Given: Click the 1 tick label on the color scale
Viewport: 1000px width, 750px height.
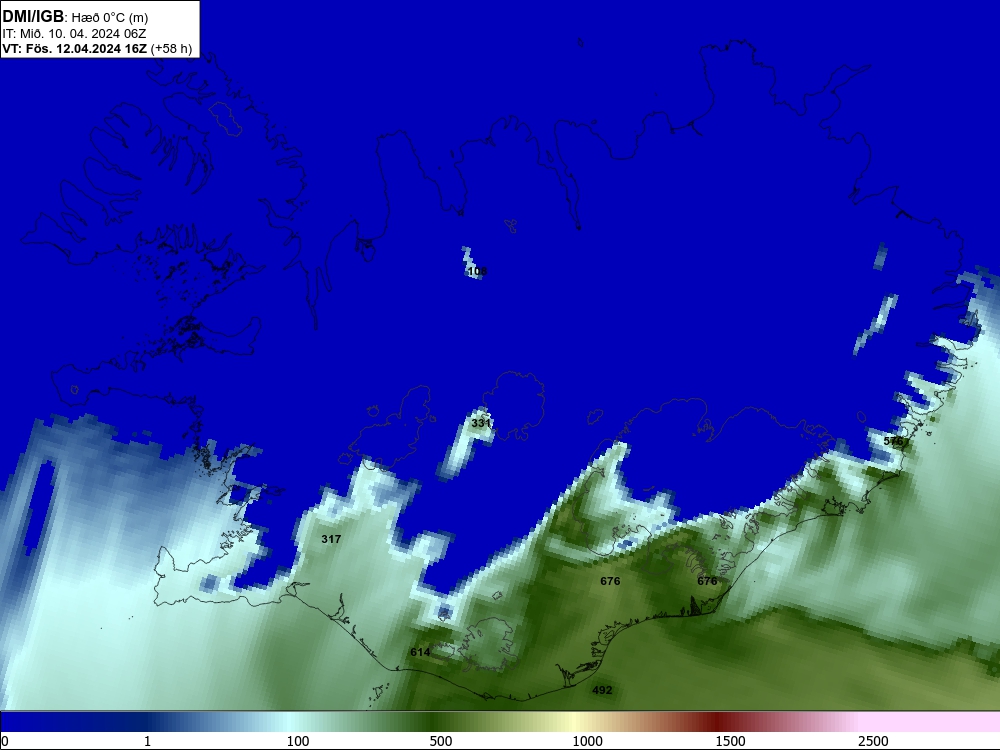Looking at the screenshot, I should (x=147, y=741).
